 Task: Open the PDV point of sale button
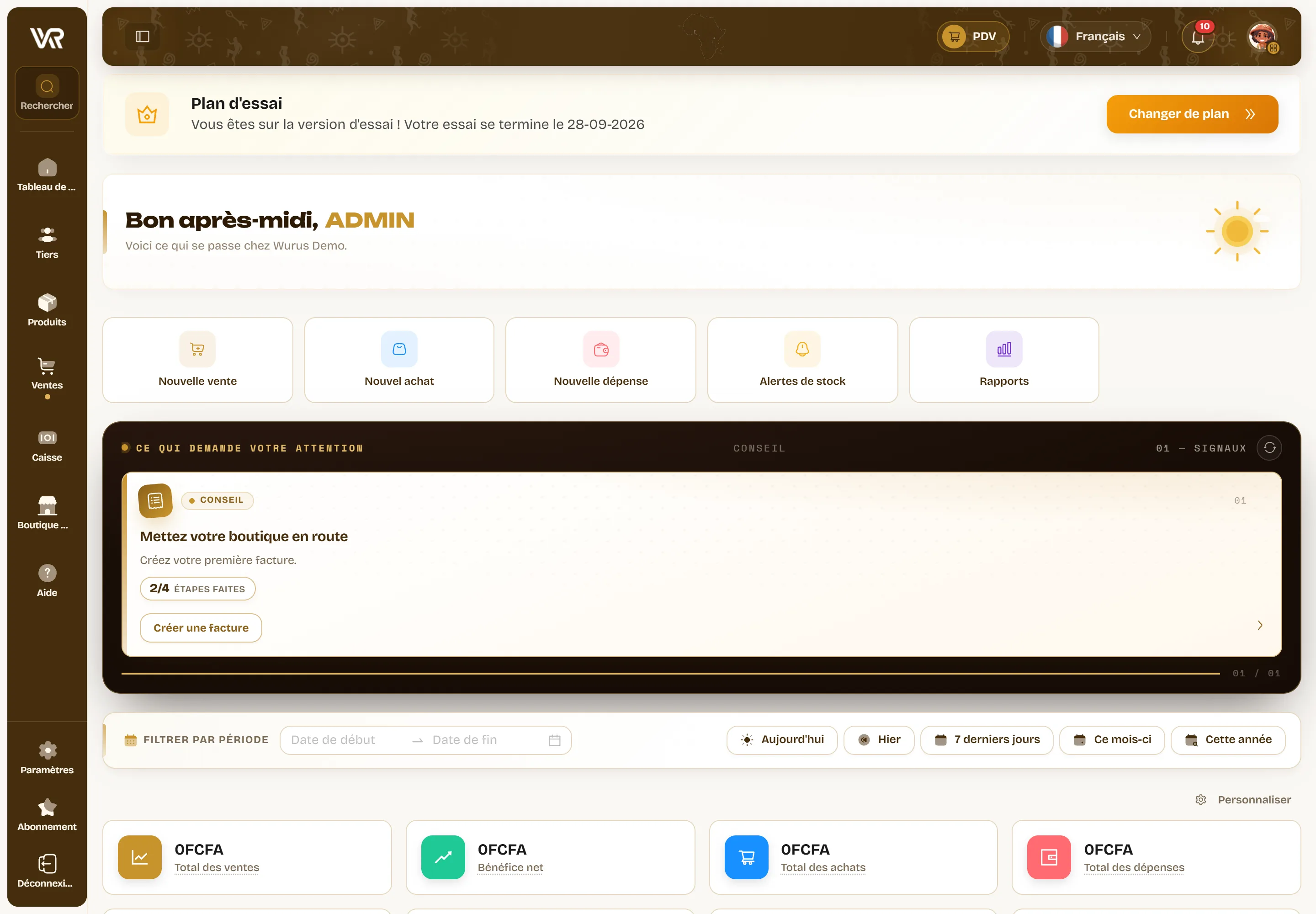click(x=973, y=37)
